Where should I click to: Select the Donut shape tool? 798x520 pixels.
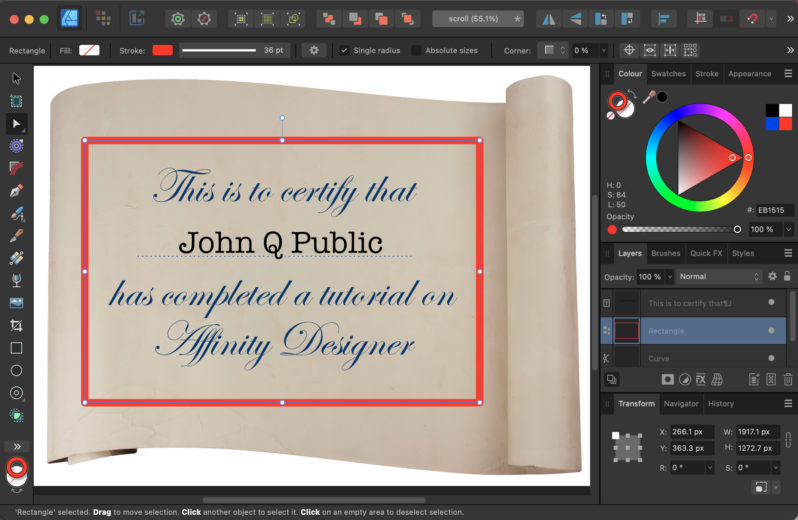coord(16,393)
